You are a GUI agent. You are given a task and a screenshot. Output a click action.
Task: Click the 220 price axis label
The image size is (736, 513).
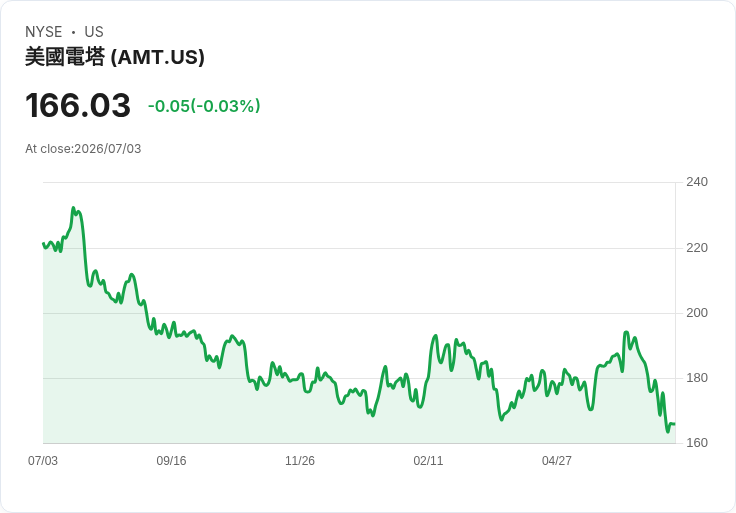(x=697, y=247)
